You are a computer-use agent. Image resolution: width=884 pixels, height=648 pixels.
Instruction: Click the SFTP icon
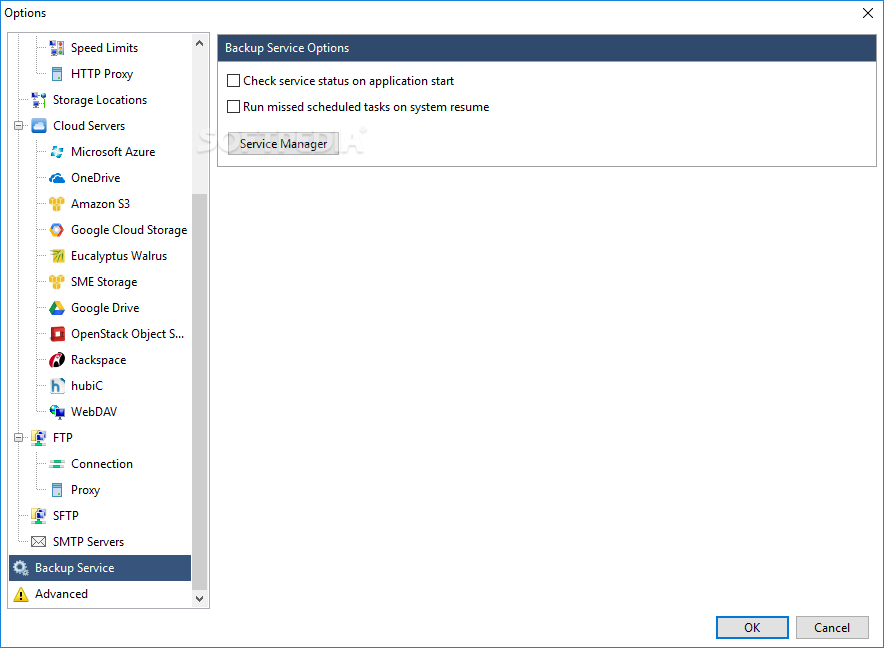(x=39, y=515)
